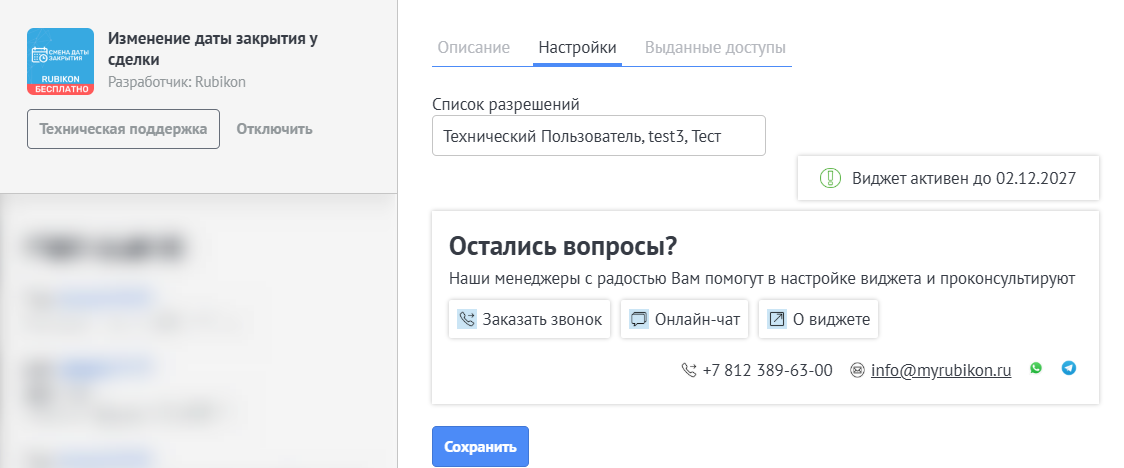Viewport: 1124px width, 468px height.
Task: Open the Список разрешений user dropdown
Action: click(599, 135)
